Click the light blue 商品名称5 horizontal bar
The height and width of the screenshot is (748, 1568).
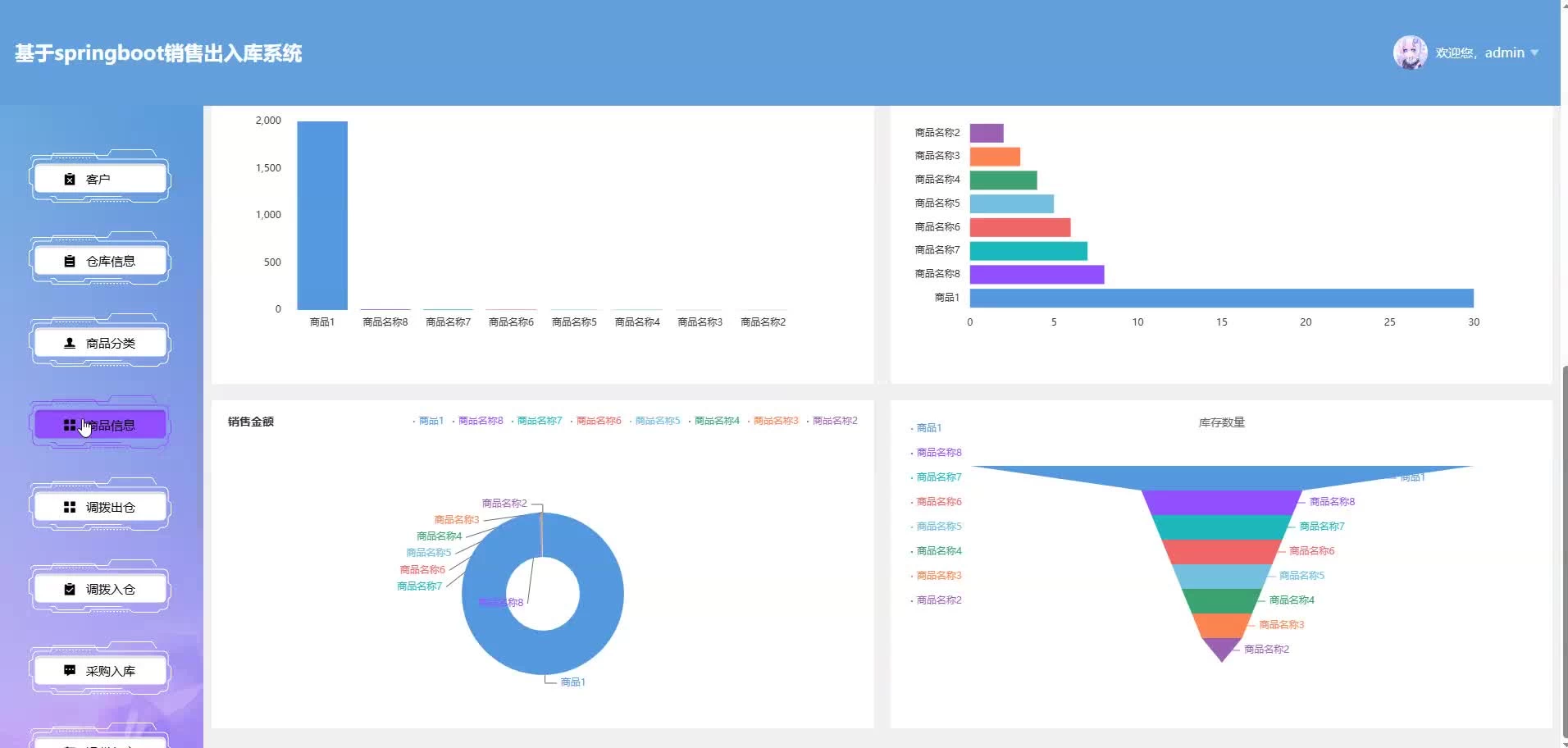point(1012,203)
